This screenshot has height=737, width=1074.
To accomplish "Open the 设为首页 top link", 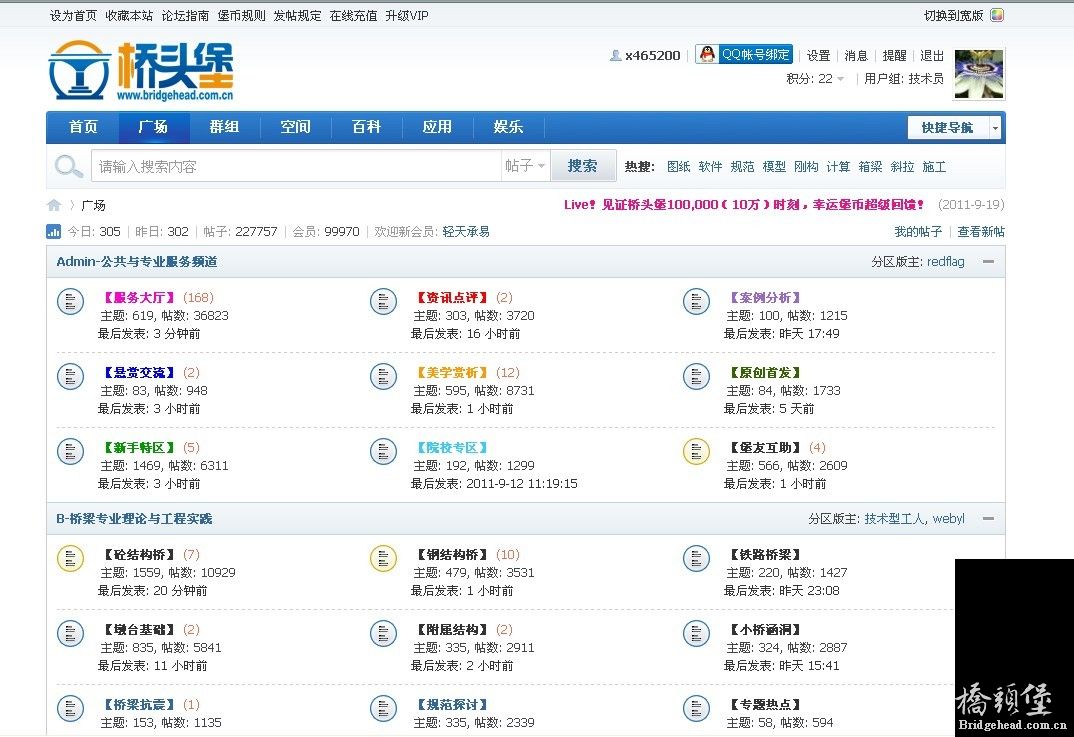I will [x=73, y=15].
